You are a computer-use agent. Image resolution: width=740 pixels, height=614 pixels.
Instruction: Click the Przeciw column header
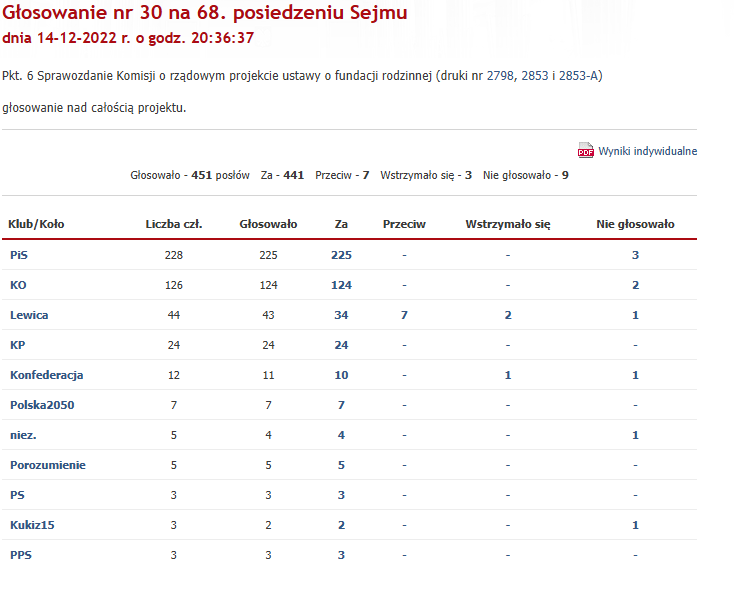pos(404,224)
